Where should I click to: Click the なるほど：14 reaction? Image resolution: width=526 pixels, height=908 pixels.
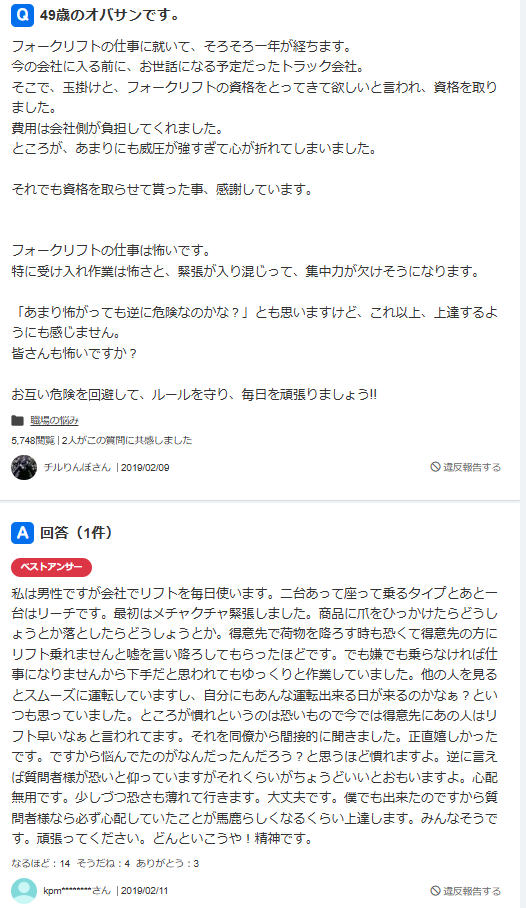pos(41,863)
